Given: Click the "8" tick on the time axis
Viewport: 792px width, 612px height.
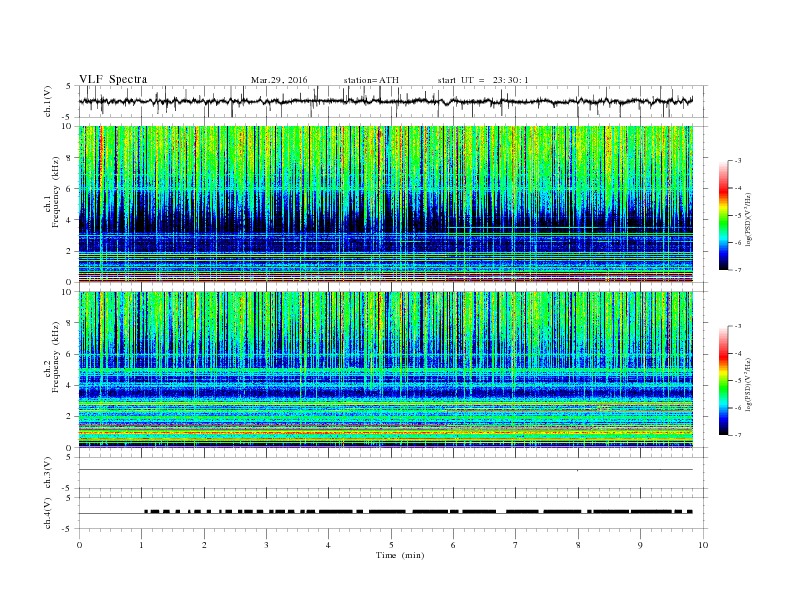Looking at the screenshot, I should 578,545.
